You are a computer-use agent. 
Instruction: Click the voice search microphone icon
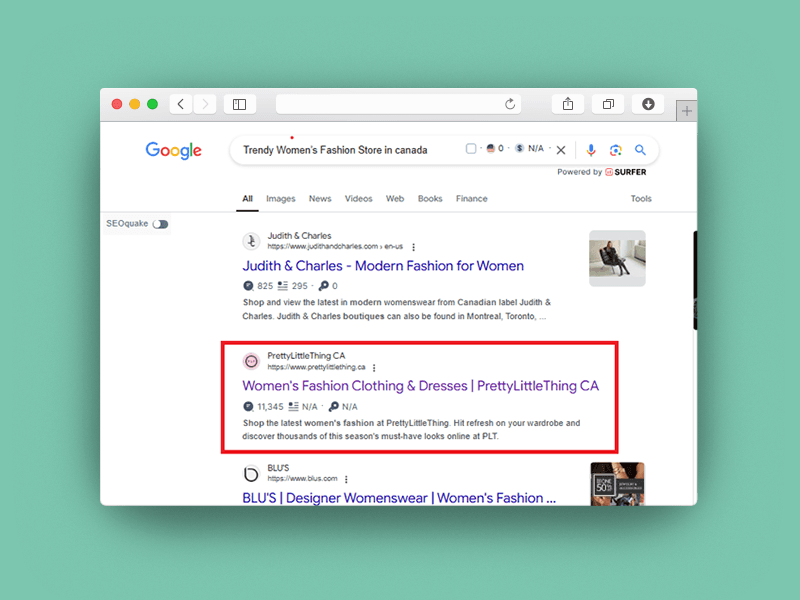590,150
